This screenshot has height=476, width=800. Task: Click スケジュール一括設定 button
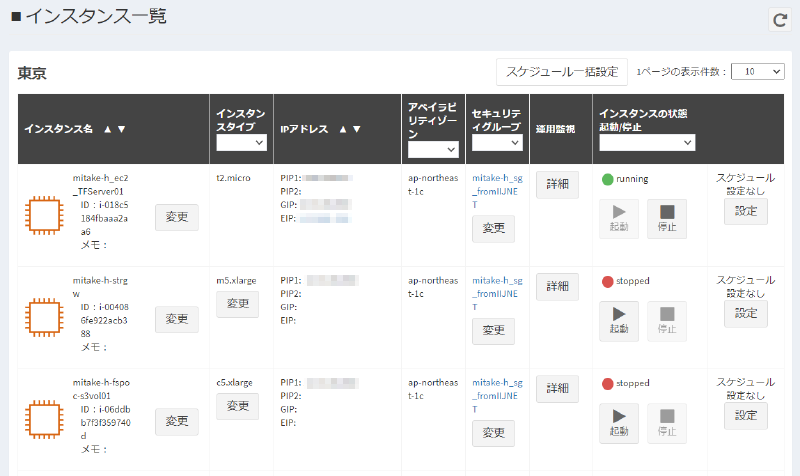click(x=562, y=72)
